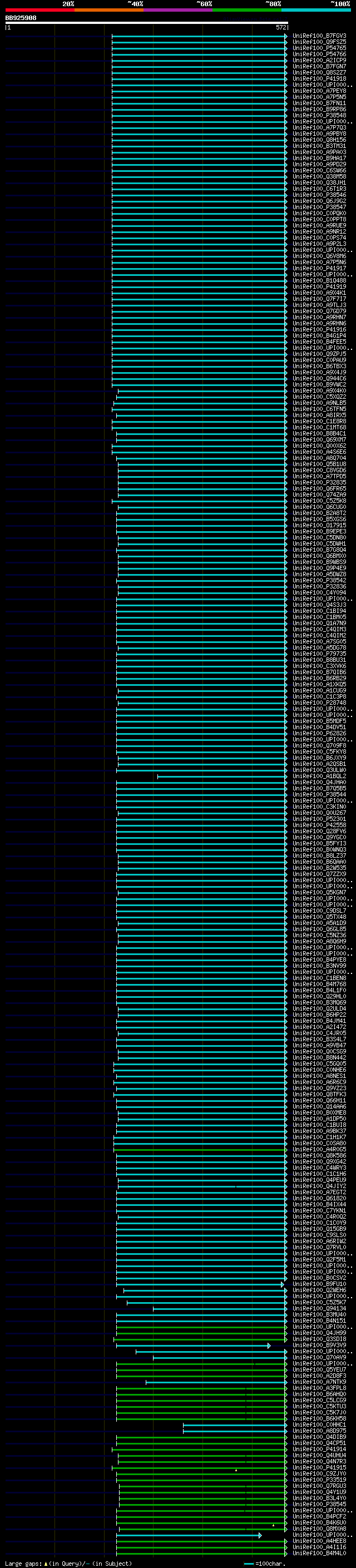
Task: Select hit label UniRef100_A7P7Q3
Action: coord(319,128)
